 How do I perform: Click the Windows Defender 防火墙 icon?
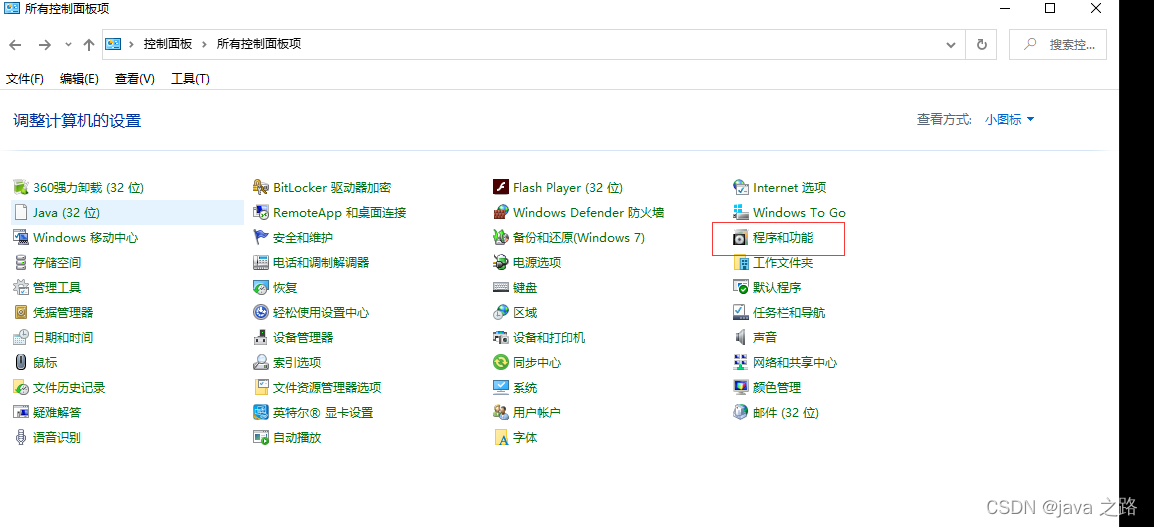[501, 213]
